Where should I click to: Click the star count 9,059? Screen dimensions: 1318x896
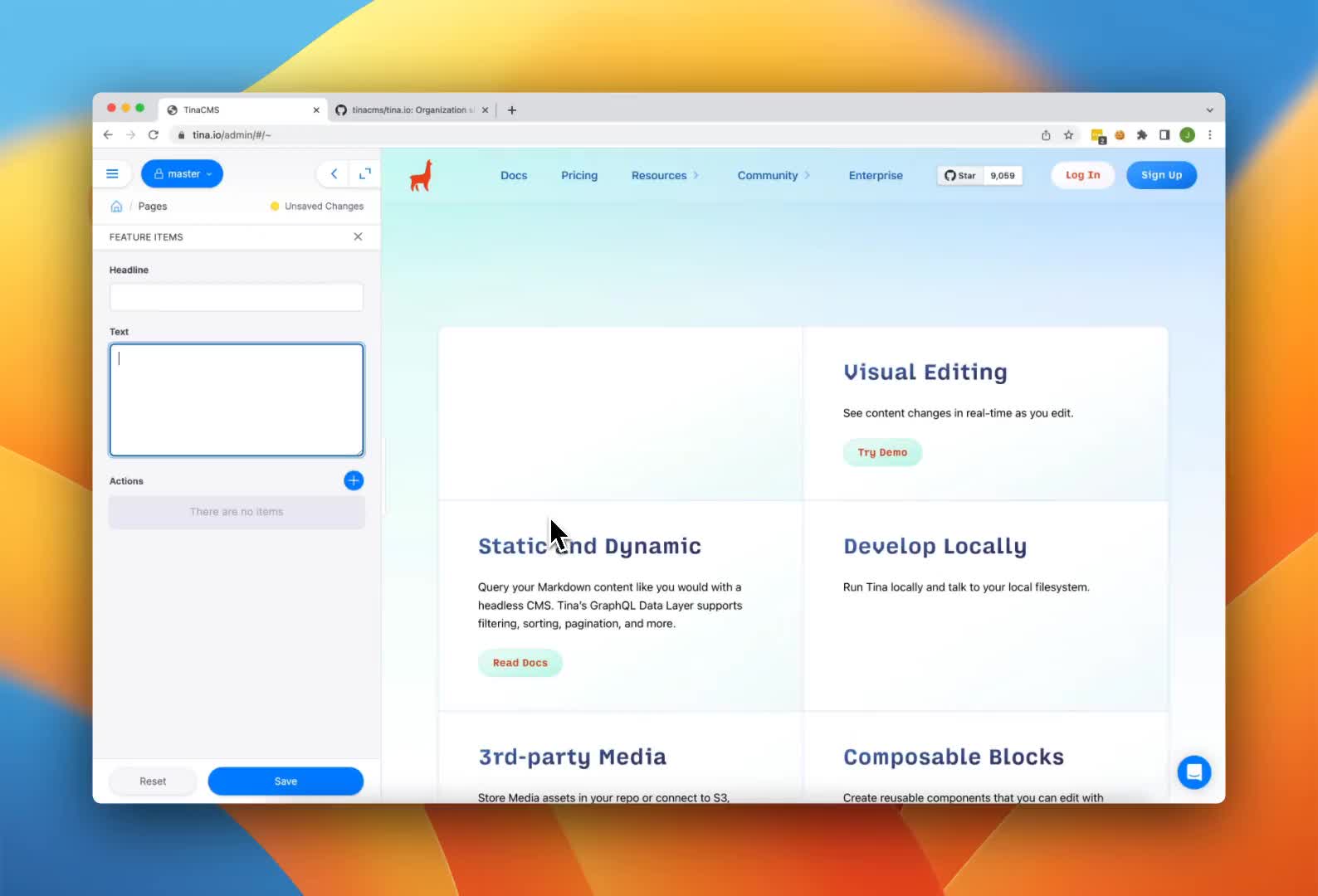tap(1003, 175)
